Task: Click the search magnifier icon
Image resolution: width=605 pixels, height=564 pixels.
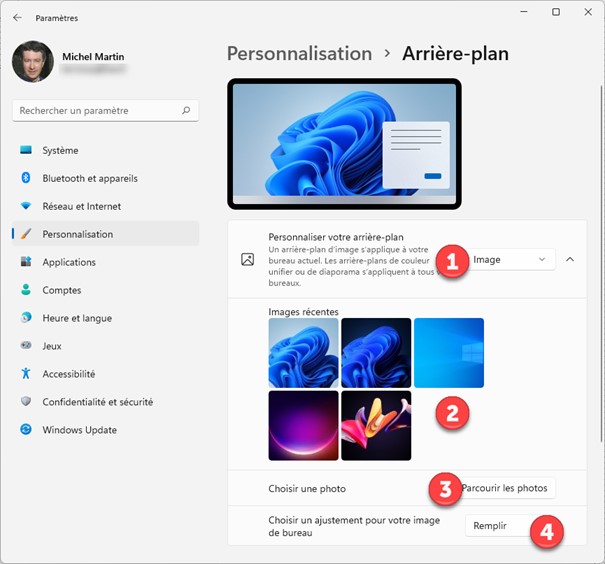Action: click(186, 111)
